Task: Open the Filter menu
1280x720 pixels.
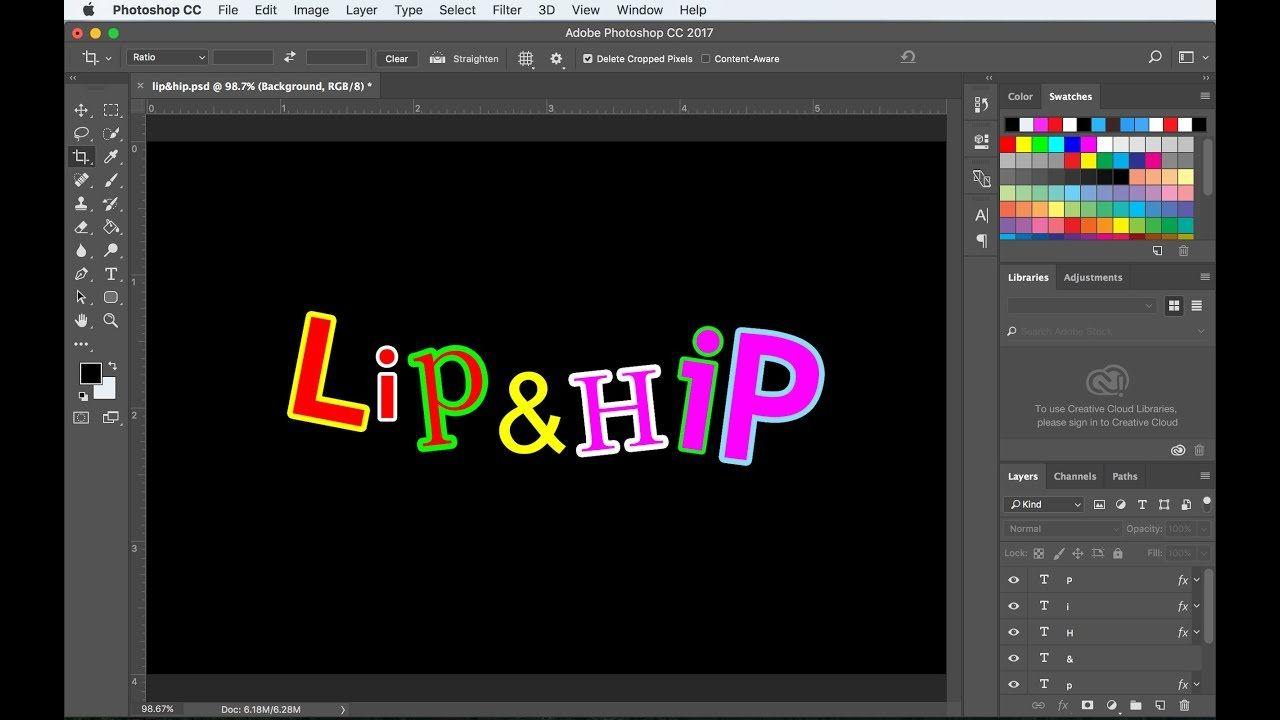Action: [507, 10]
